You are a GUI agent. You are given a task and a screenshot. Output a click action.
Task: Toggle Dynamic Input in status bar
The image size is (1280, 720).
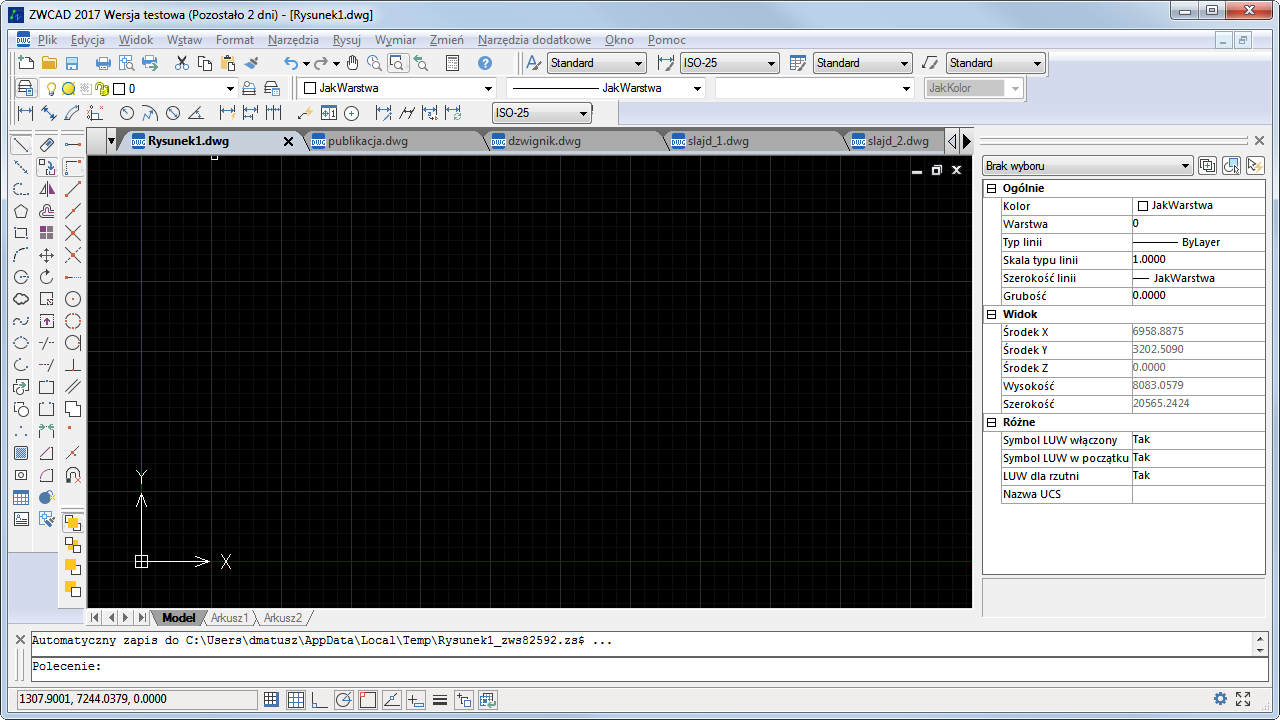click(x=416, y=699)
